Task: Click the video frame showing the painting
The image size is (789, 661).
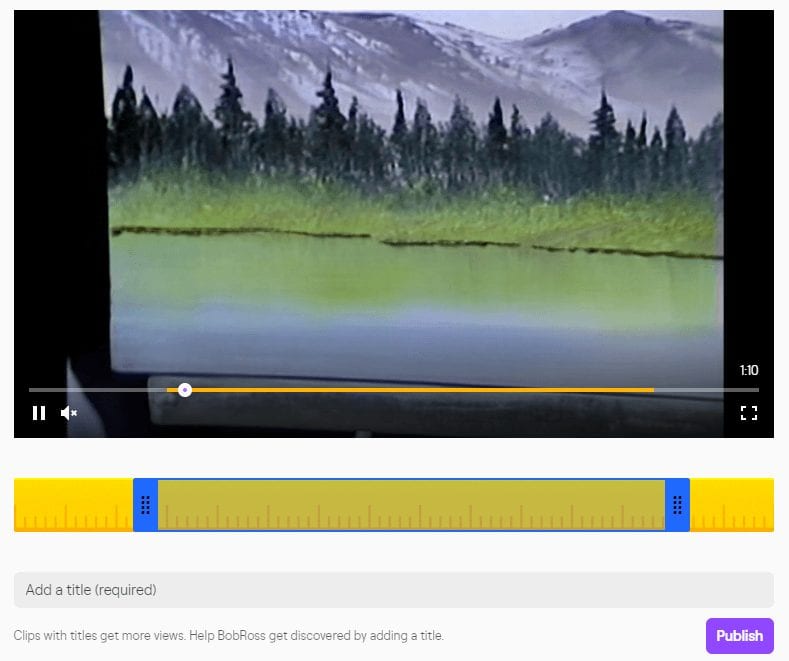Action: coord(393,201)
